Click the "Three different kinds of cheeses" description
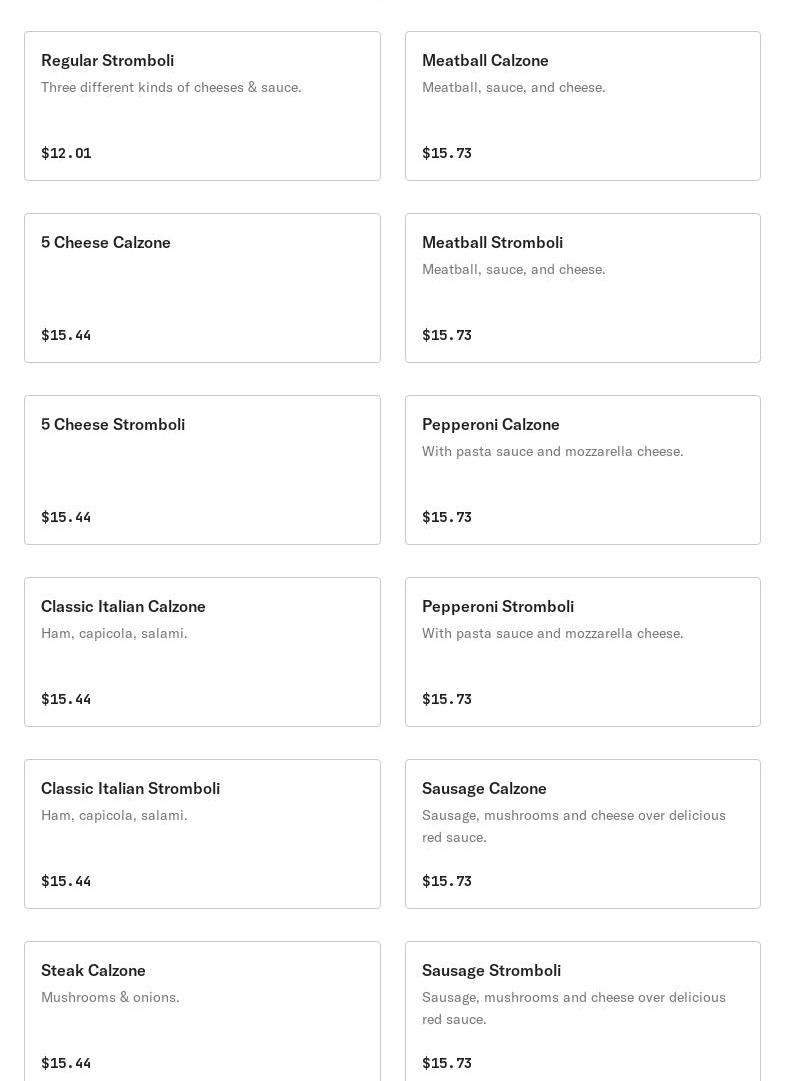This screenshot has width=785, height=1081. tap(171, 87)
